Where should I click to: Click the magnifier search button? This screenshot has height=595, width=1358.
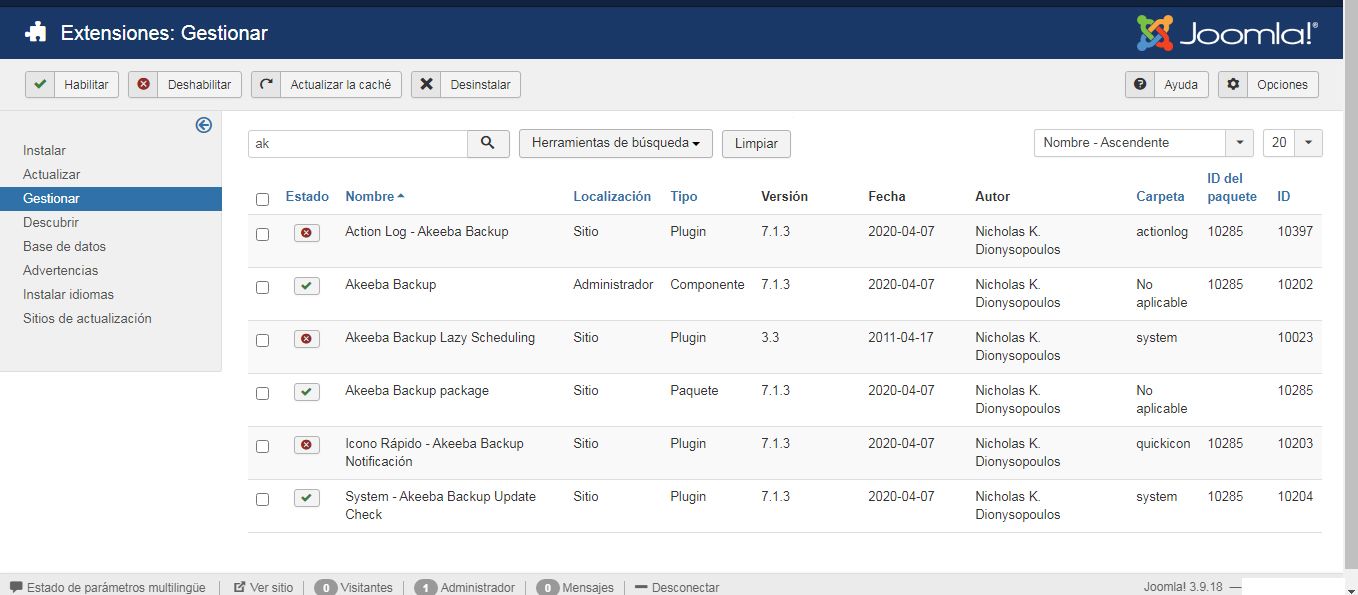(488, 143)
